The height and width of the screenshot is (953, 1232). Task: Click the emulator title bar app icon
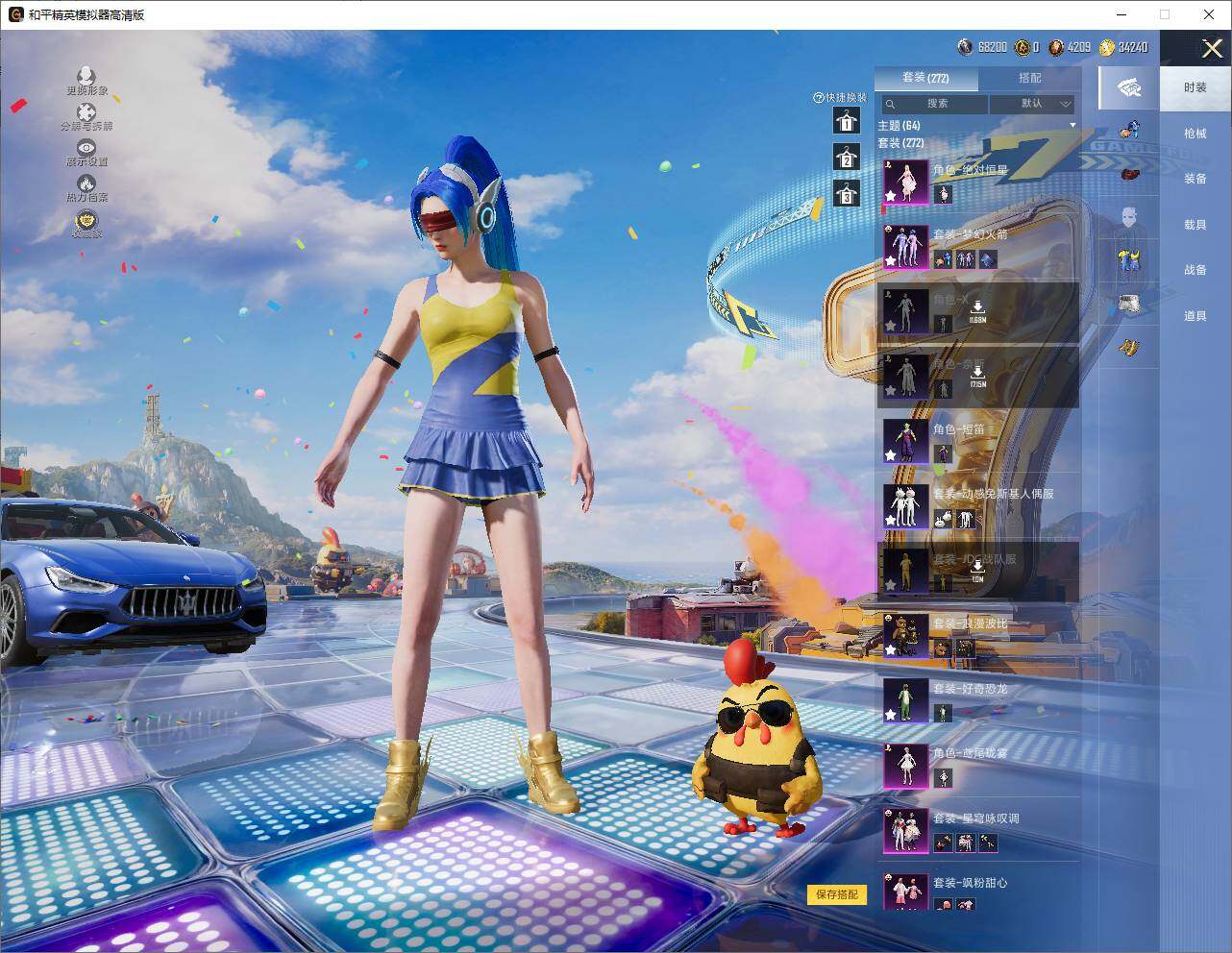click(x=15, y=14)
